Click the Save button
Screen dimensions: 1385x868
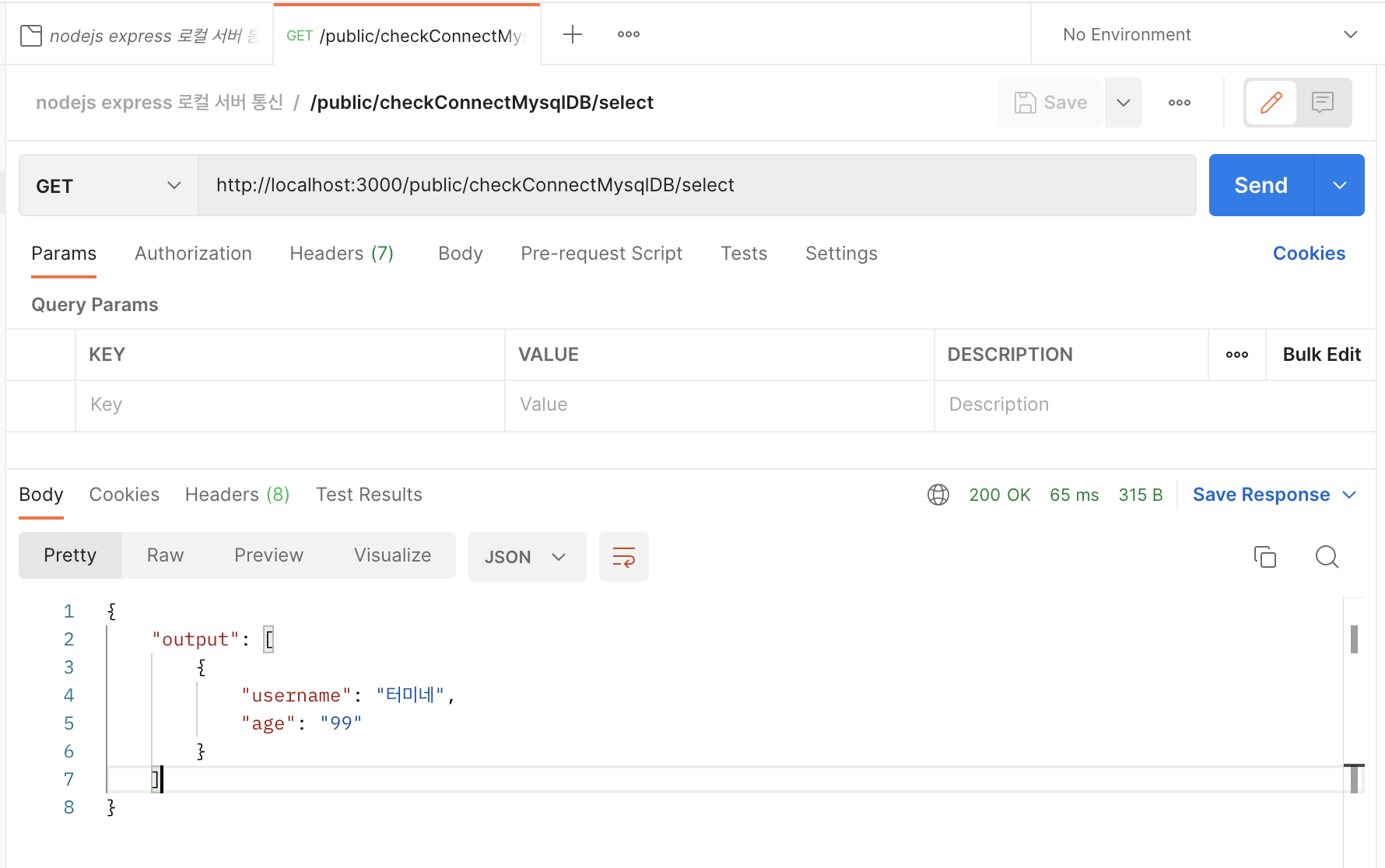[1050, 103]
